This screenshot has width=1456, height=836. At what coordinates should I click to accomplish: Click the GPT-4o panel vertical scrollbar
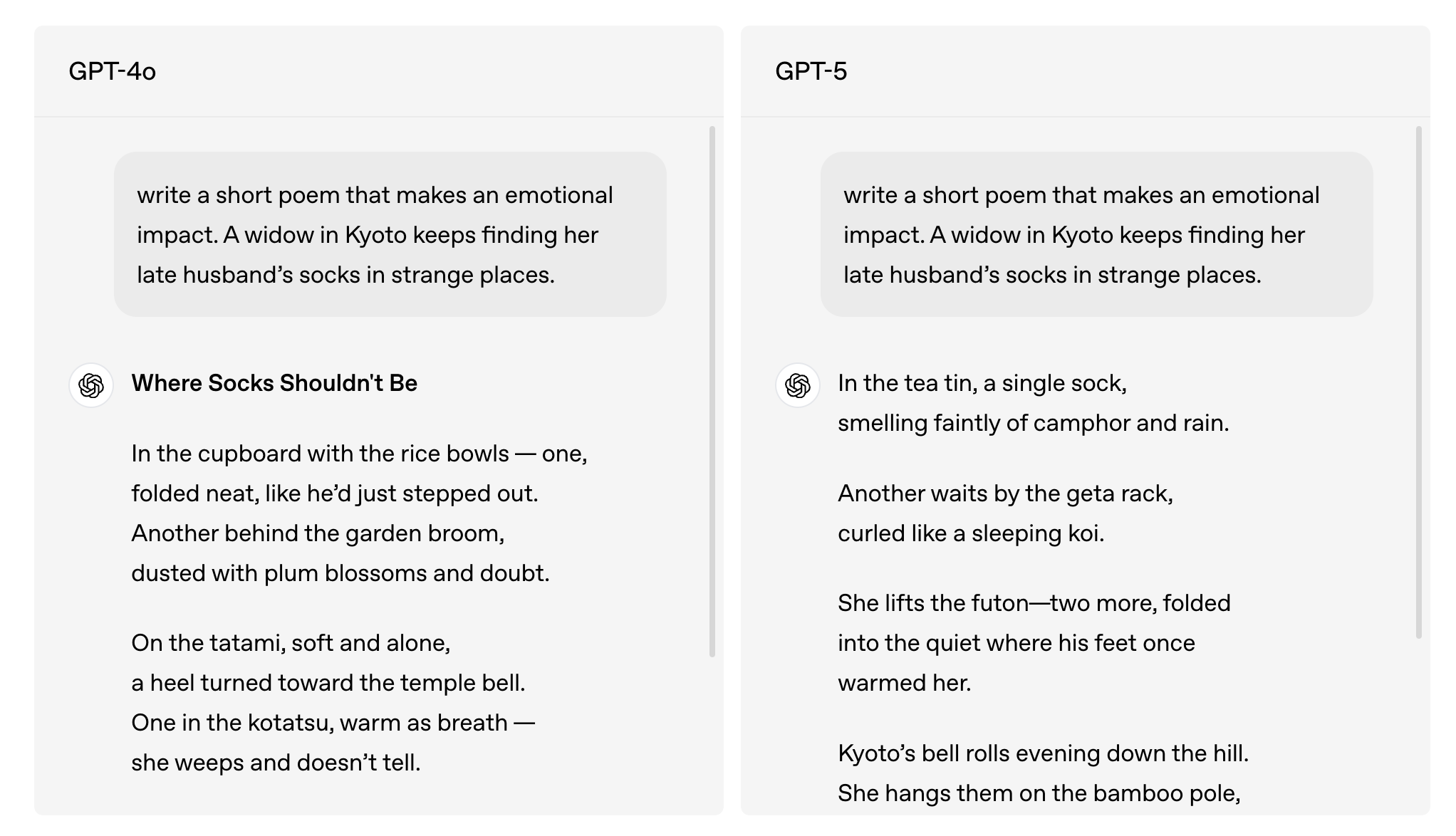[x=712, y=392]
